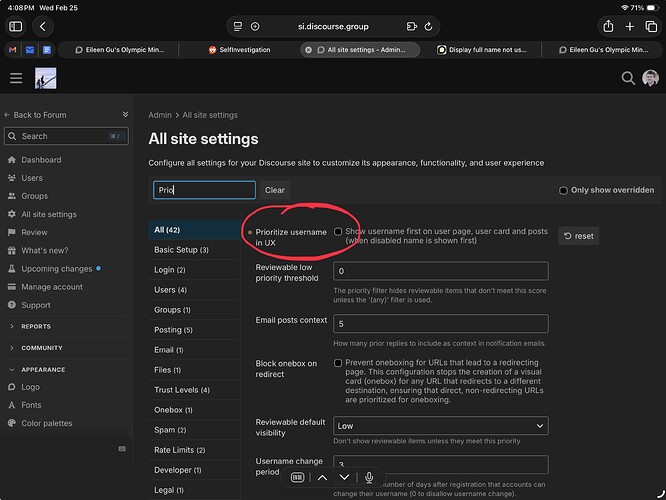Go back with the browser back arrow
Viewport: 666px width, 500px height.
pos(42,26)
